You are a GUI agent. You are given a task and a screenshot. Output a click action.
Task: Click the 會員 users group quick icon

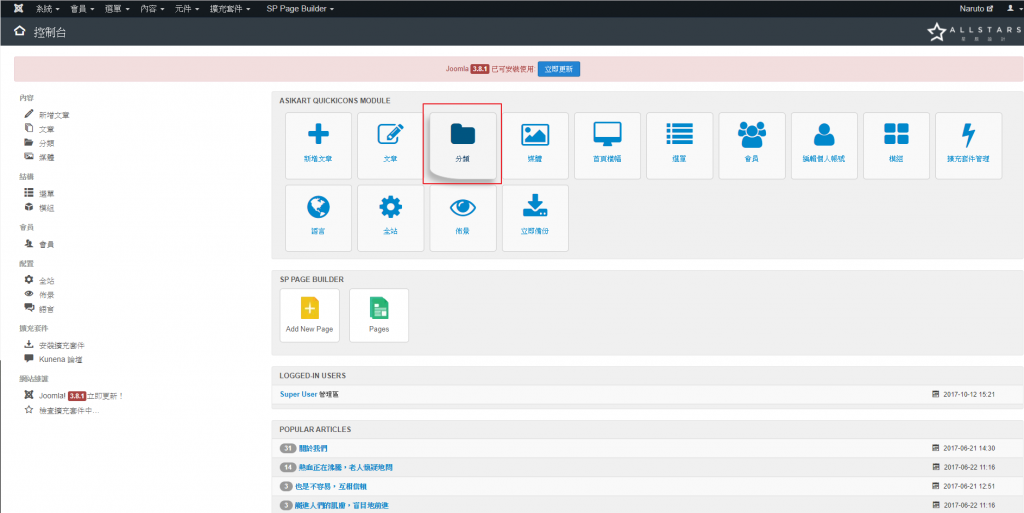click(752, 145)
